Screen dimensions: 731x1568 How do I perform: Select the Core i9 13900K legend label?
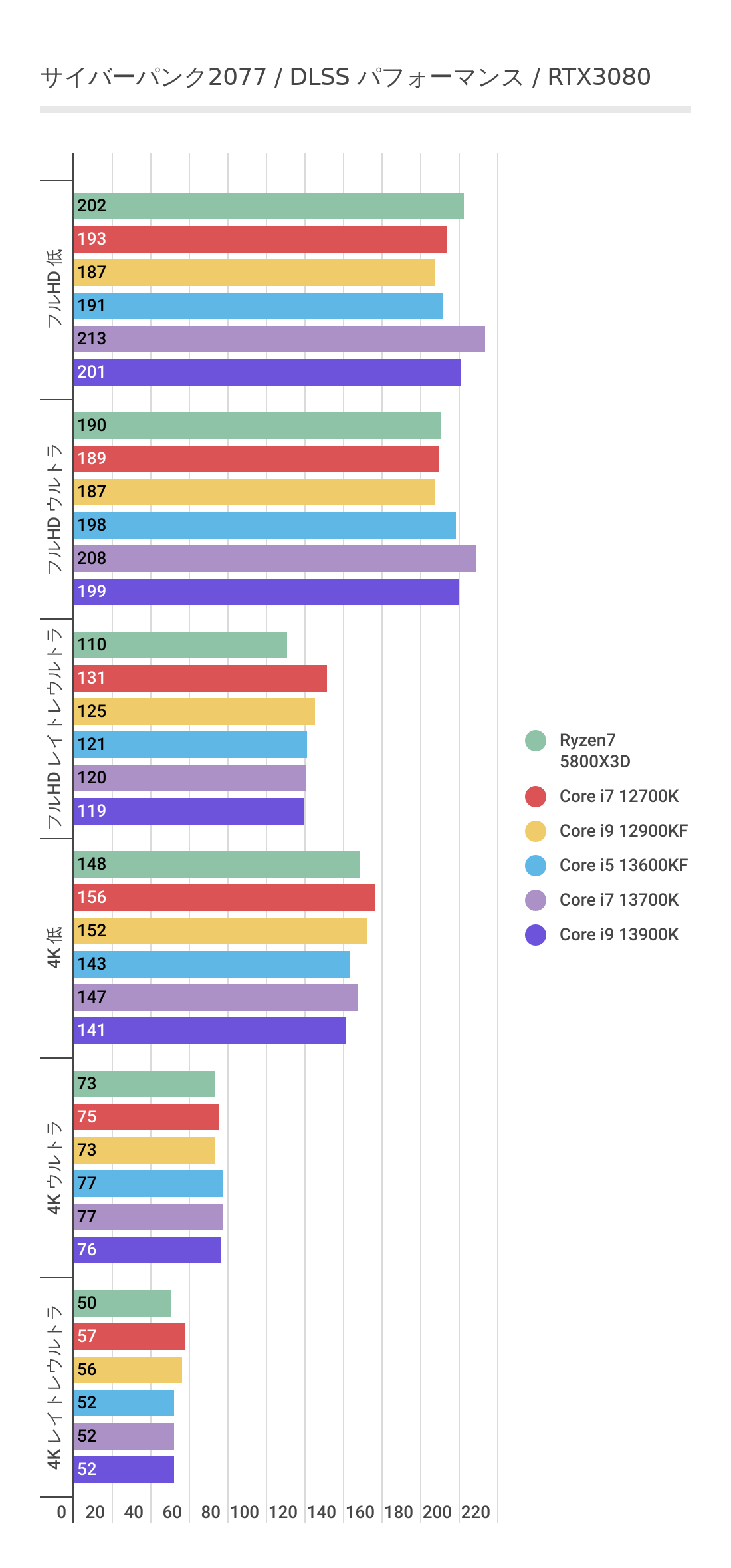619,935
